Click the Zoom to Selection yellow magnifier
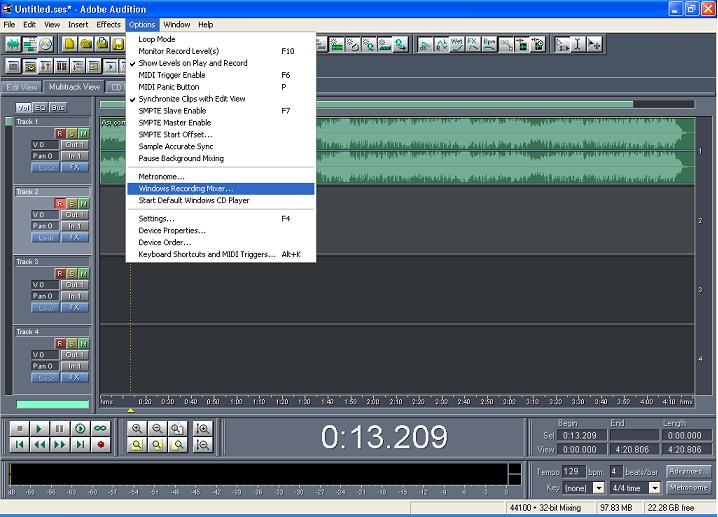This screenshot has width=718, height=517. 137,444
